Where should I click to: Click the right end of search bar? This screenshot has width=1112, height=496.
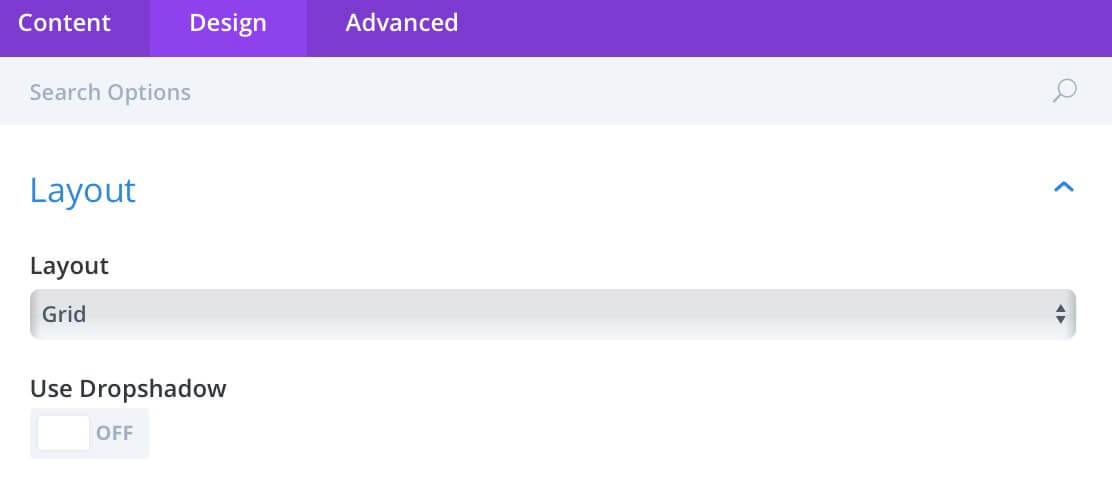(1064, 92)
